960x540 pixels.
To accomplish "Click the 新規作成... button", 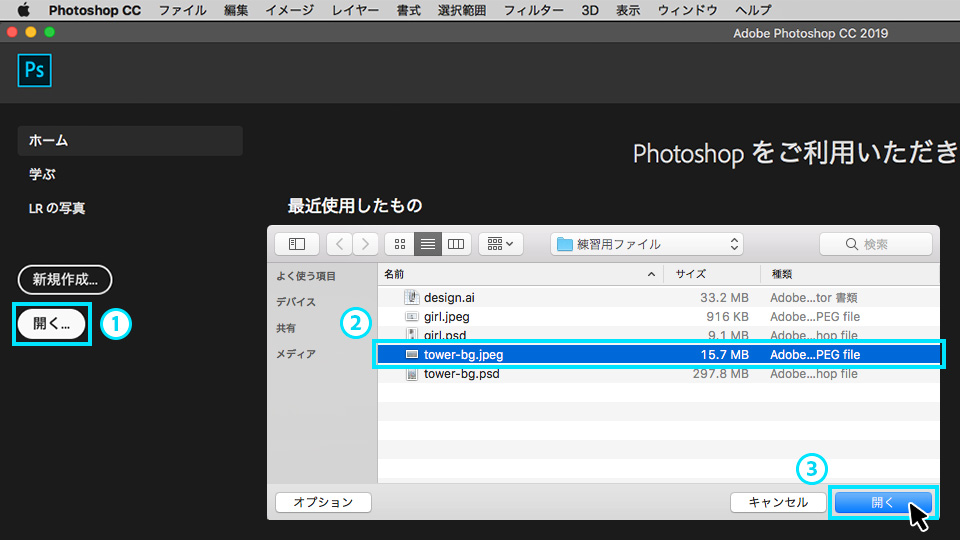I will click(65, 280).
